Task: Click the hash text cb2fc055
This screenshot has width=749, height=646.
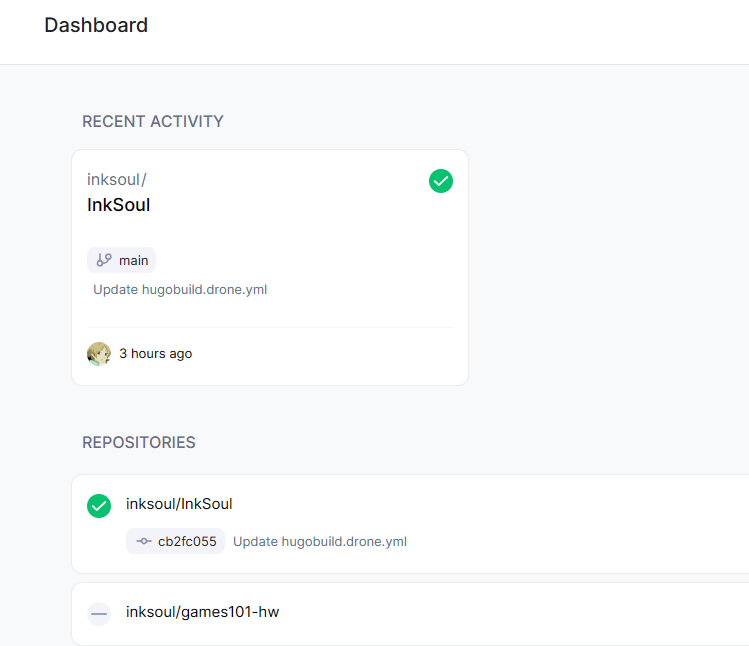Action: (x=187, y=541)
